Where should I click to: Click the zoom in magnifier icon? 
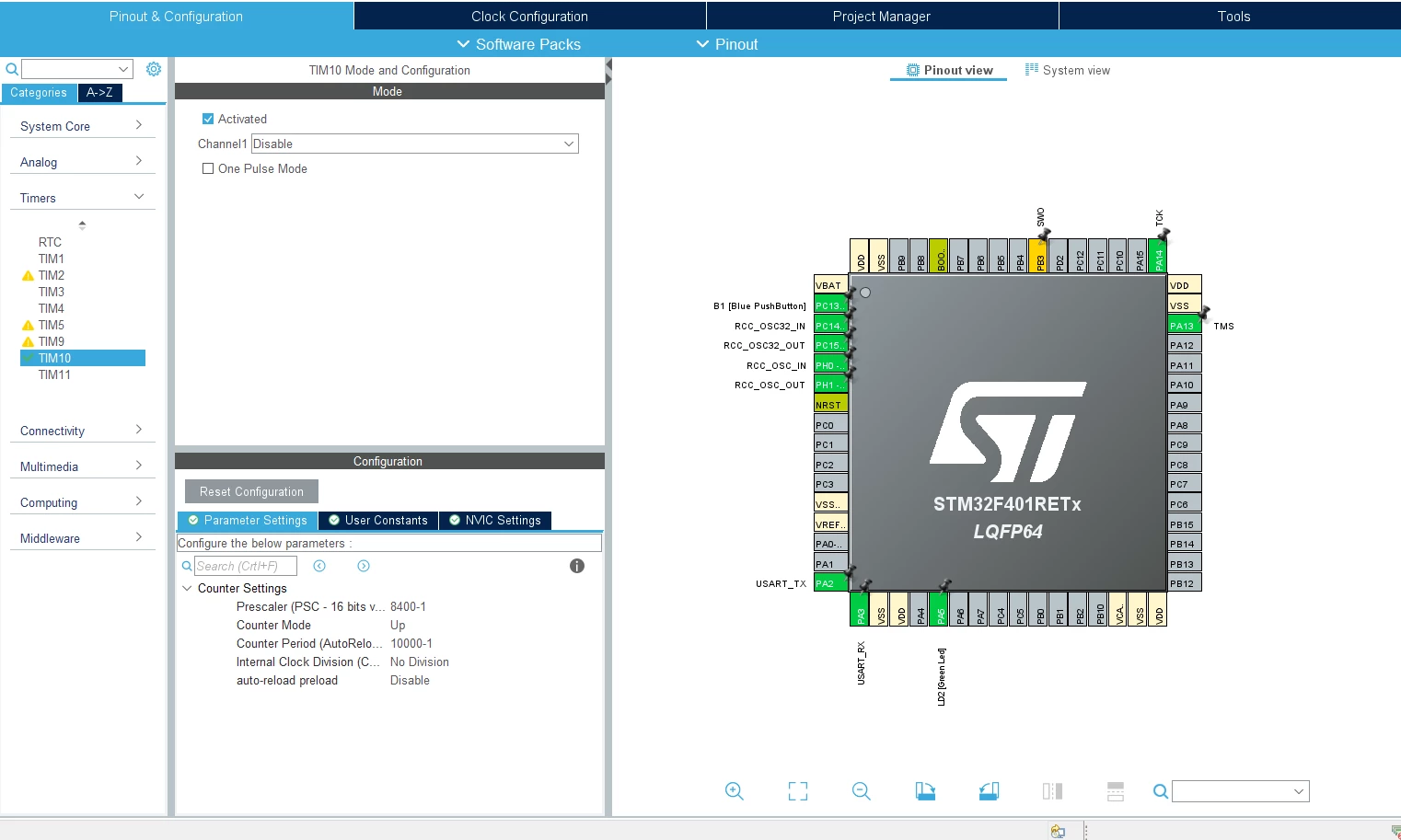[x=734, y=791]
